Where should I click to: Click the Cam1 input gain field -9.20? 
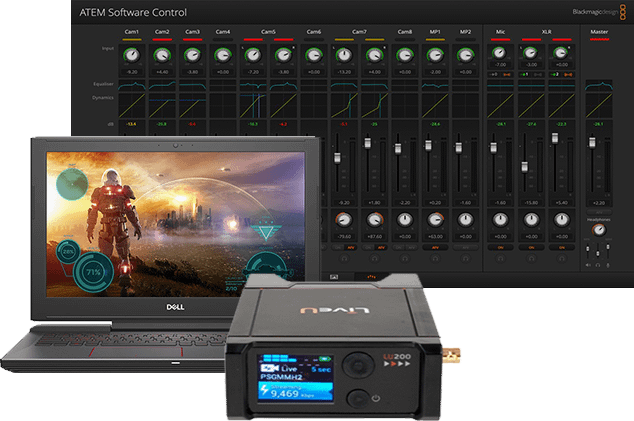(132, 72)
